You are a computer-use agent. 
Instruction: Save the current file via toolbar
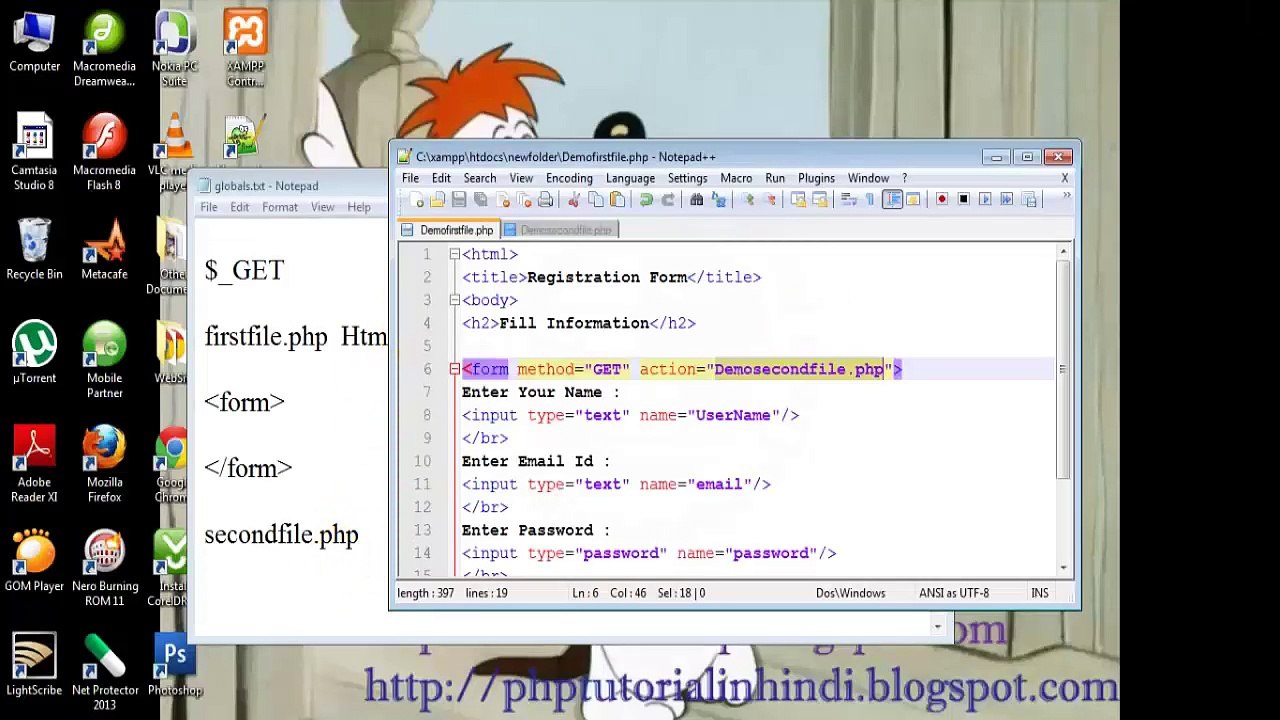tap(459, 200)
